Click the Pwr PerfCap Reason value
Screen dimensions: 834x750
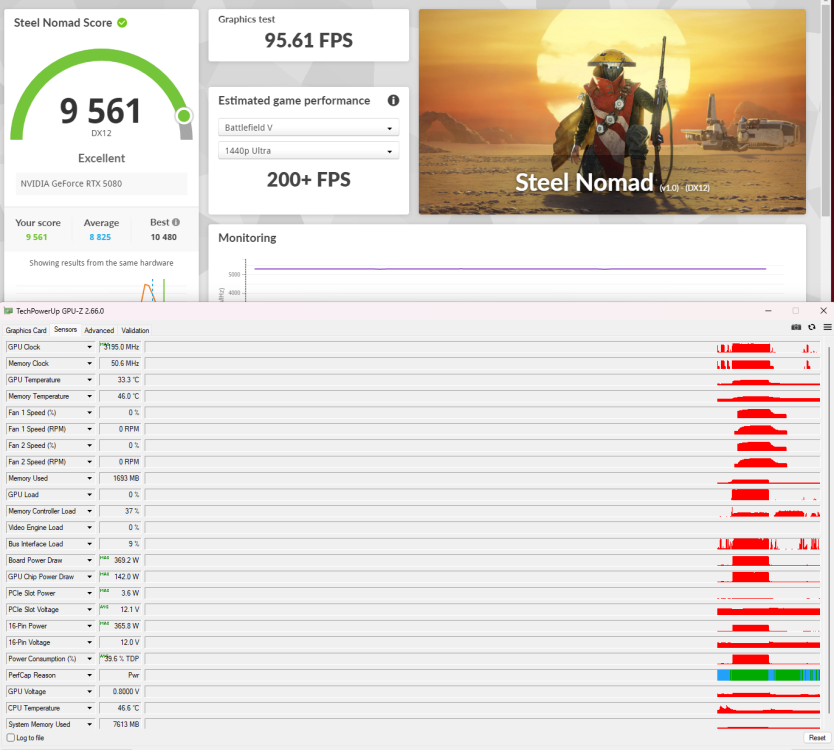pos(134,676)
